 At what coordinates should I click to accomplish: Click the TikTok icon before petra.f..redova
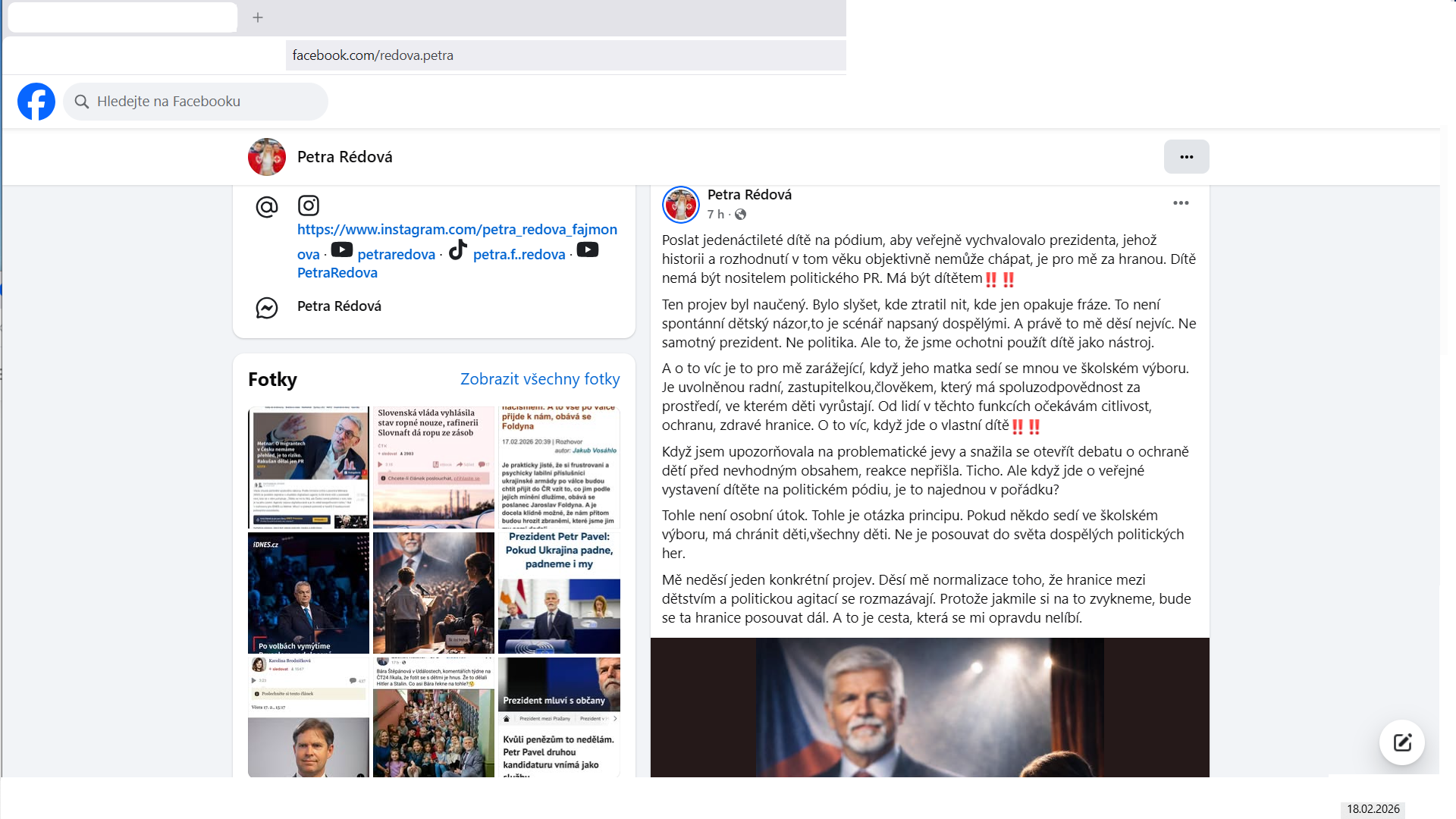tap(457, 250)
